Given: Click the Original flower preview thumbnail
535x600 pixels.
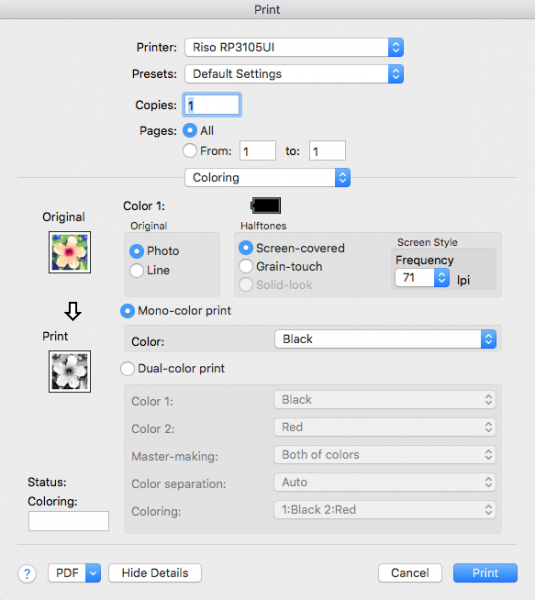Looking at the screenshot, I should [70, 252].
